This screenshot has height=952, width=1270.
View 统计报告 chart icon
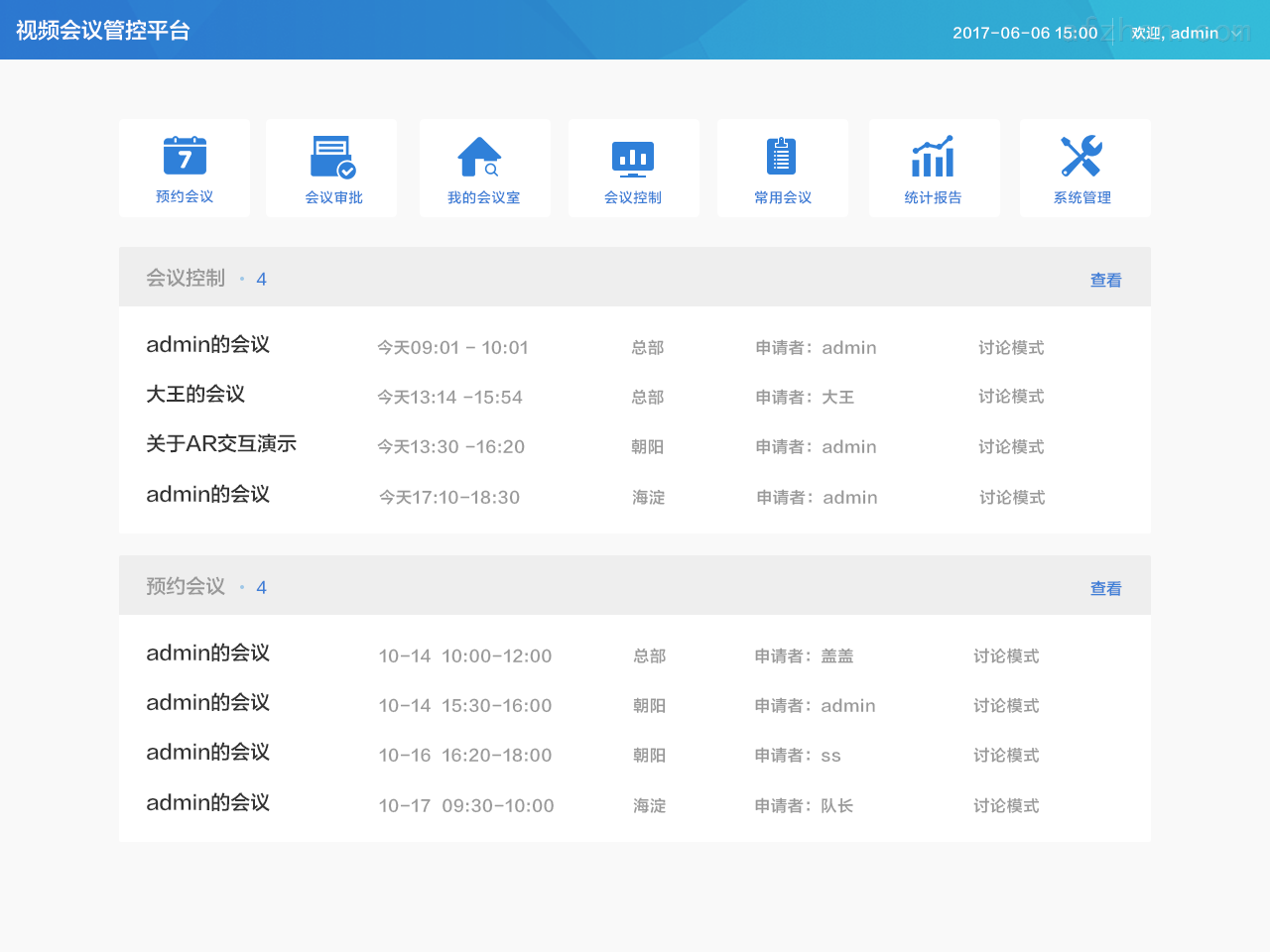[934, 157]
